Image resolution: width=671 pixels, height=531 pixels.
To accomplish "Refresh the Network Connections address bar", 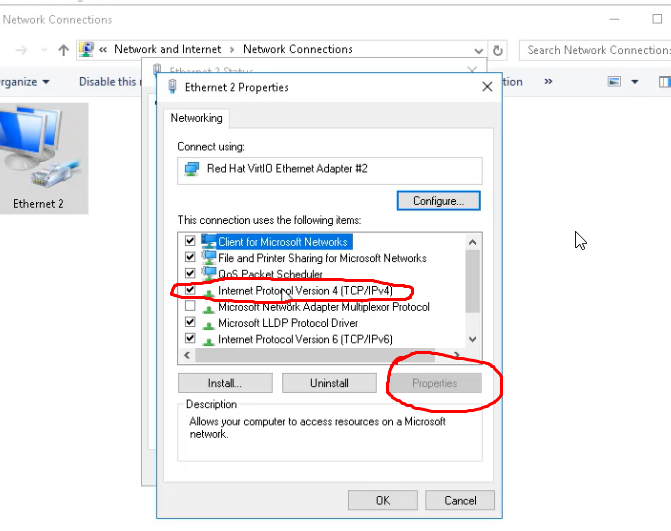I will pyautogui.click(x=498, y=50).
